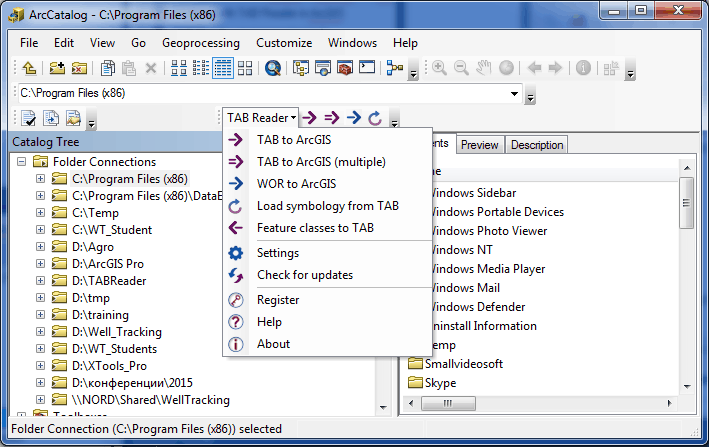Click the blue WOR to ArcGIS toolbar arrow
709x447 pixels.
tap(354, 118)
